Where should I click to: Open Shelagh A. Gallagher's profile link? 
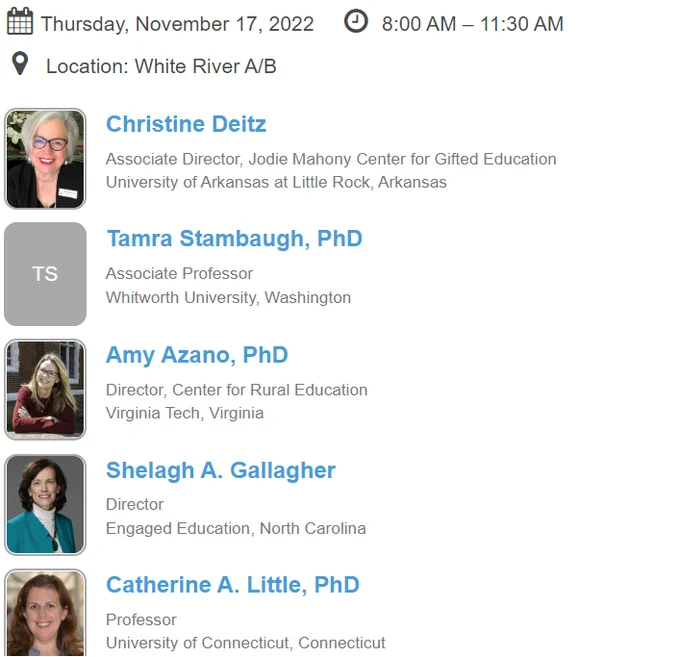point(221,471)
